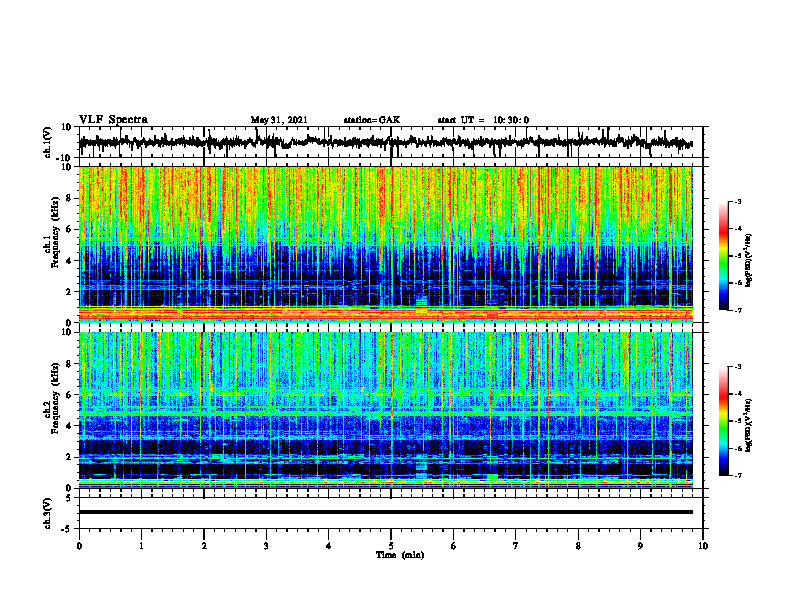
Task: Click the "5" minute tick on time axis
Action: click(x=391, y=546)
